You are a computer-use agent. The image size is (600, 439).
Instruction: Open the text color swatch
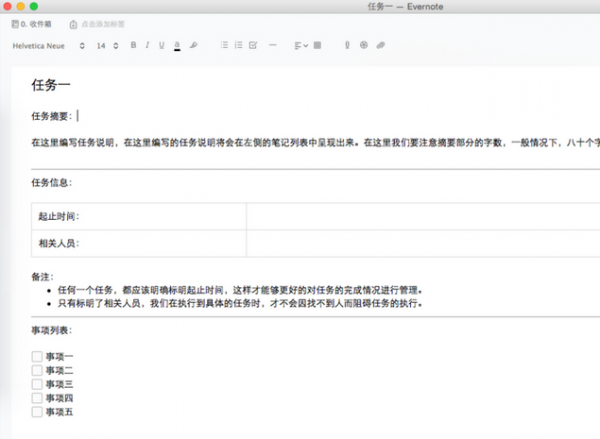177,45
